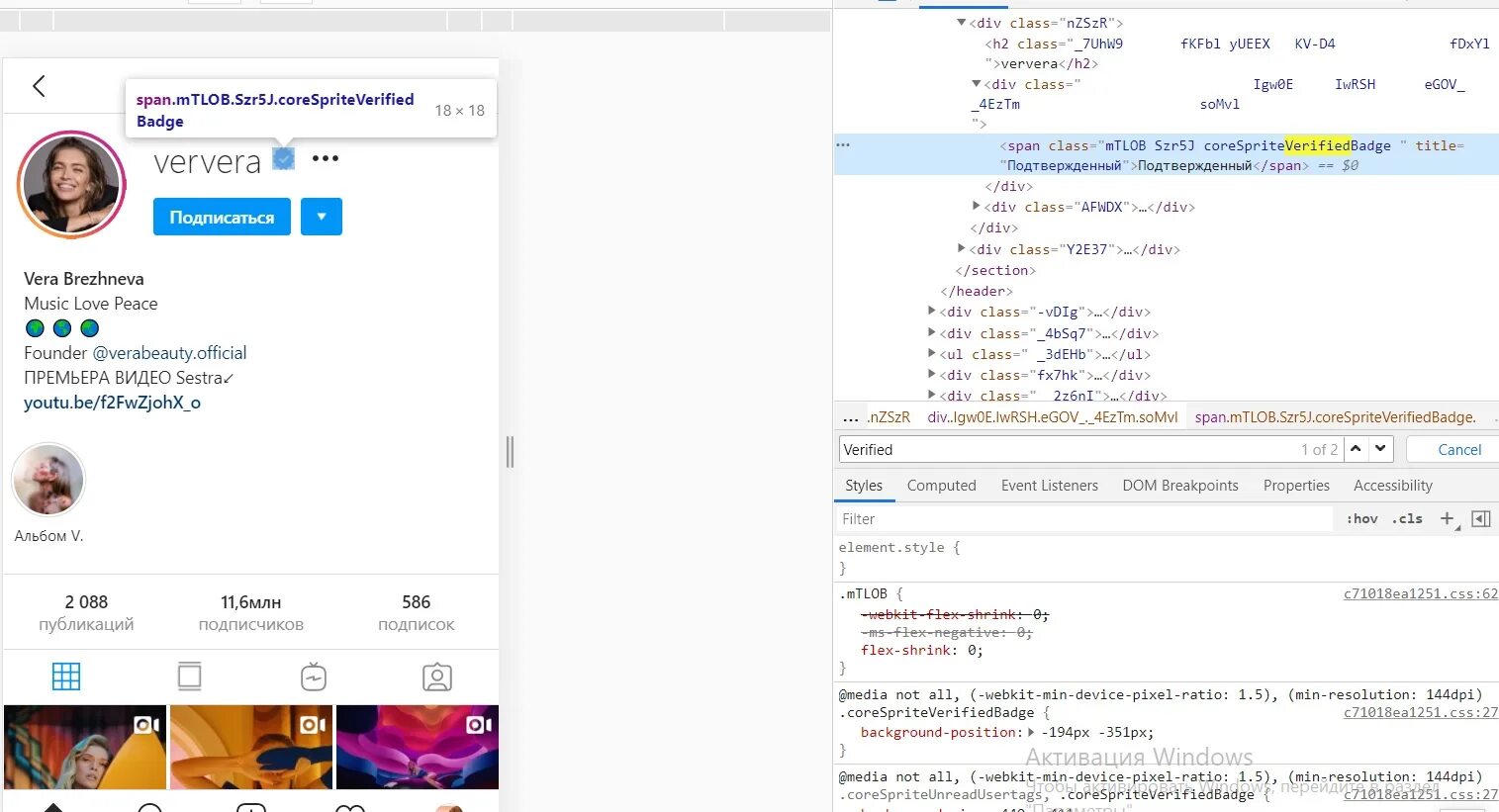Toggle the .cls class editor
The image size is (1499, 812).
[x=1407, y=519]
